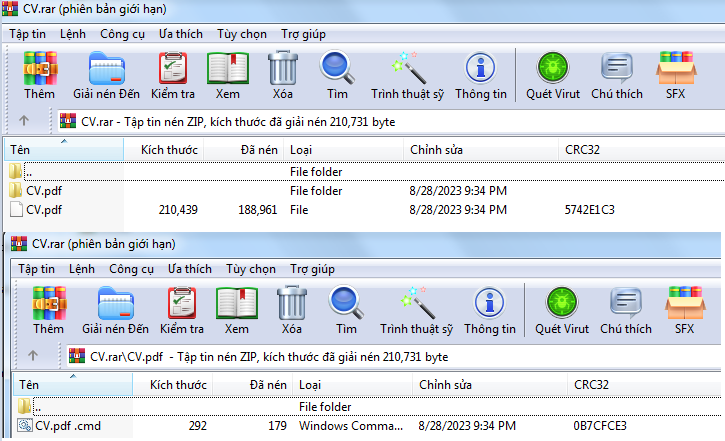Sort by CRC32 column in upper window

point(641,150)
